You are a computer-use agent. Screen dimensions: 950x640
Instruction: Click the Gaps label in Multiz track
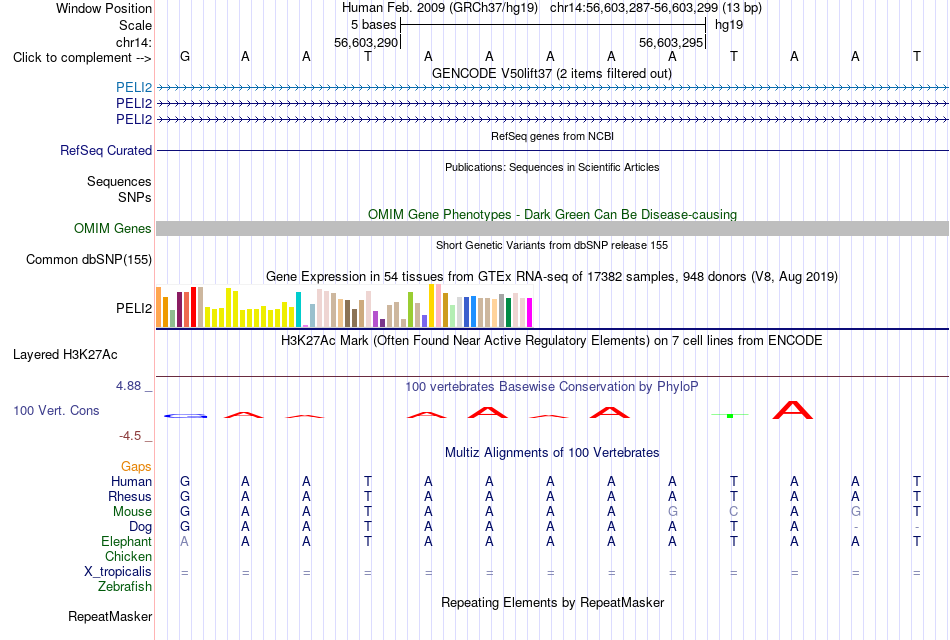click(136, 466)
